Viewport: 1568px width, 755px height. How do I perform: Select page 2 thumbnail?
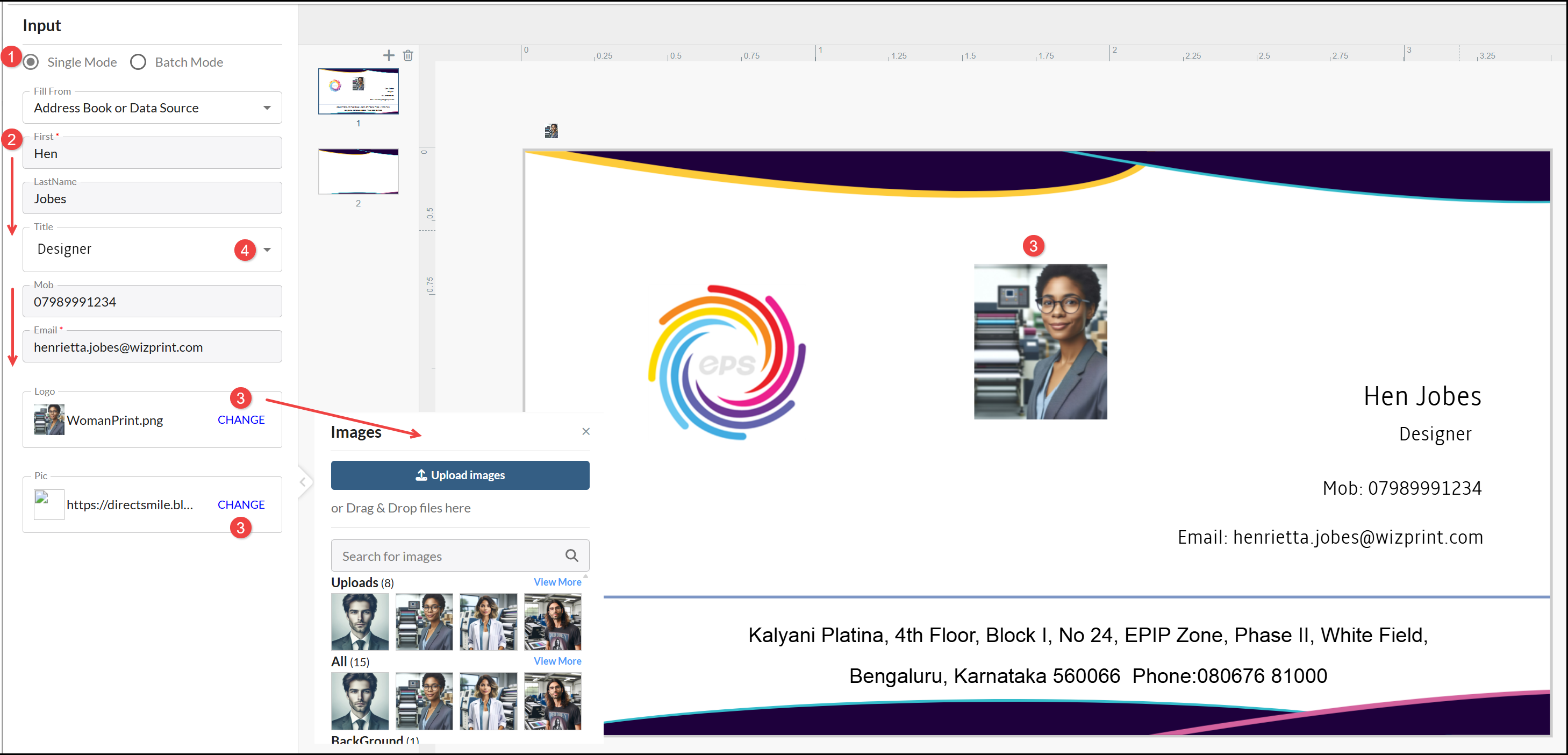coord(358,172)
